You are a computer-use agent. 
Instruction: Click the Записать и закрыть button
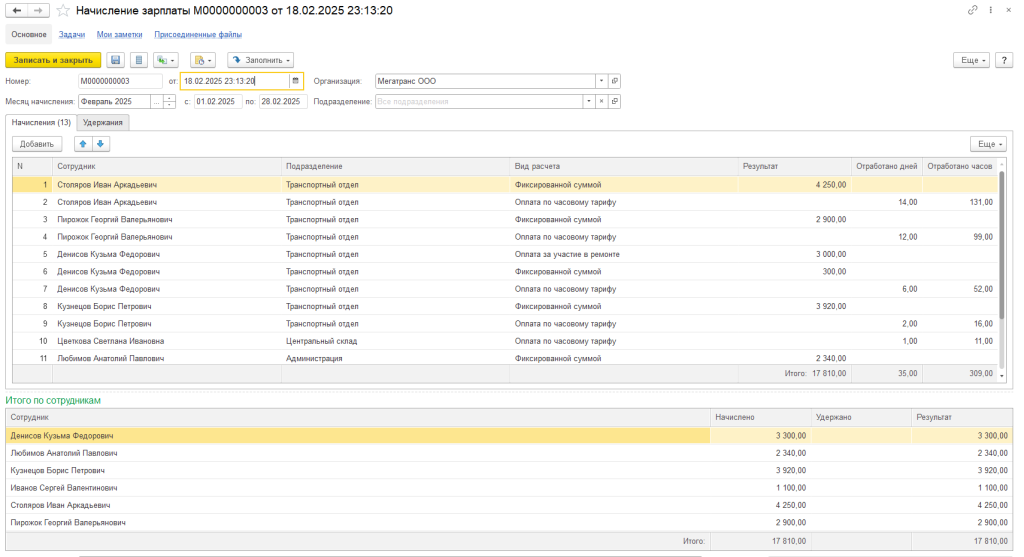(x=54, y=60)
